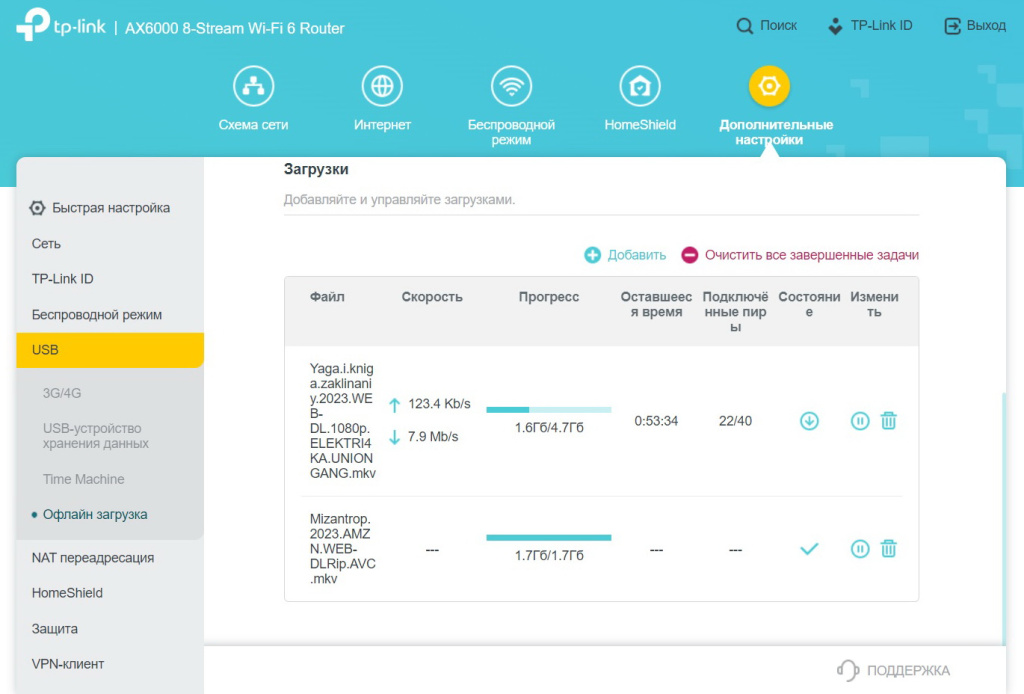
Task: Click Быстрая настройка gear icon in sidebar
Action: click(x=37, y=208)
